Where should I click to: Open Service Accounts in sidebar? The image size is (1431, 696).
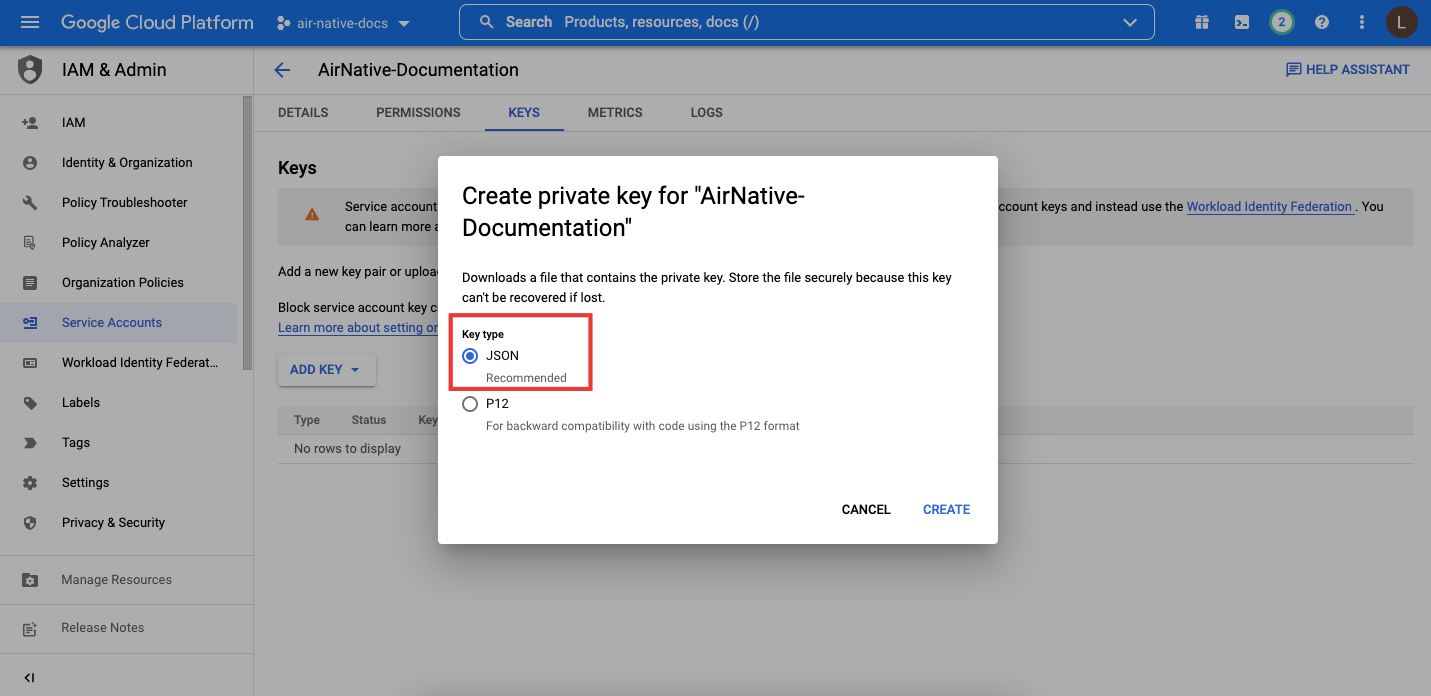(112, 323)
